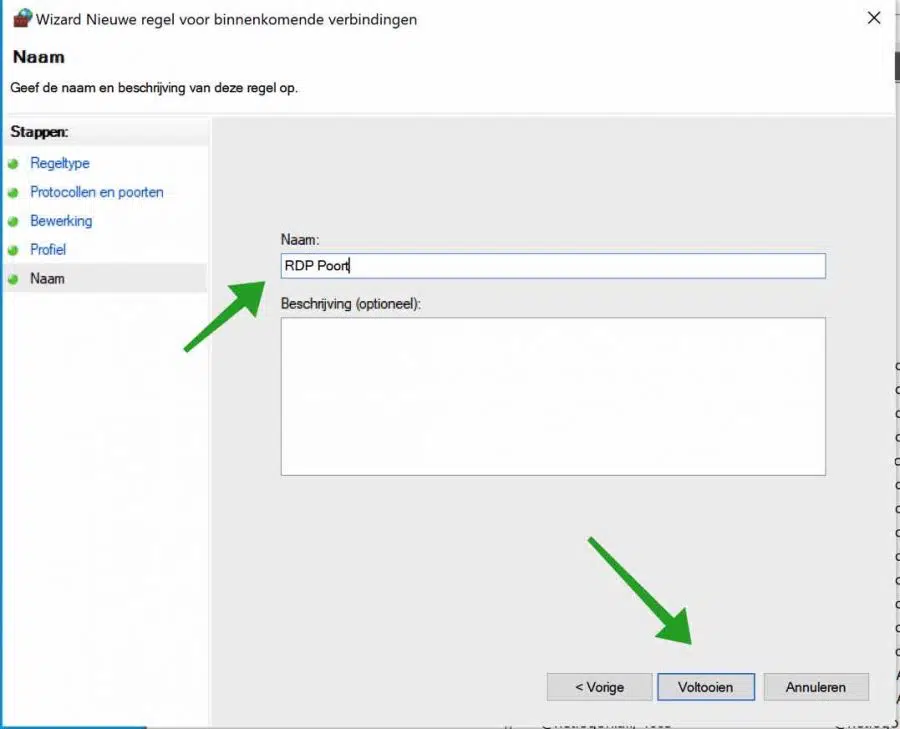Go back with the Vorige button
Viewport: 900px width, 729px height.
[x=599, y=687]
